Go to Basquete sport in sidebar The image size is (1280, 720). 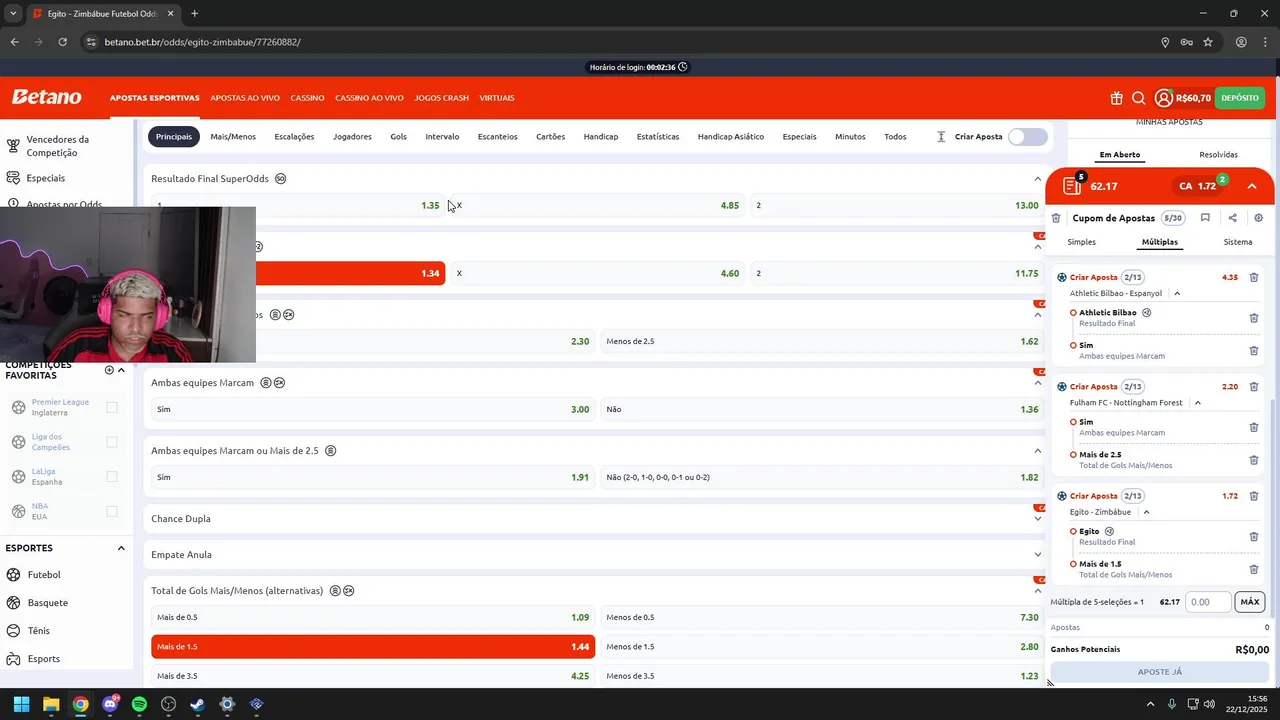click(x=48, y=603)
